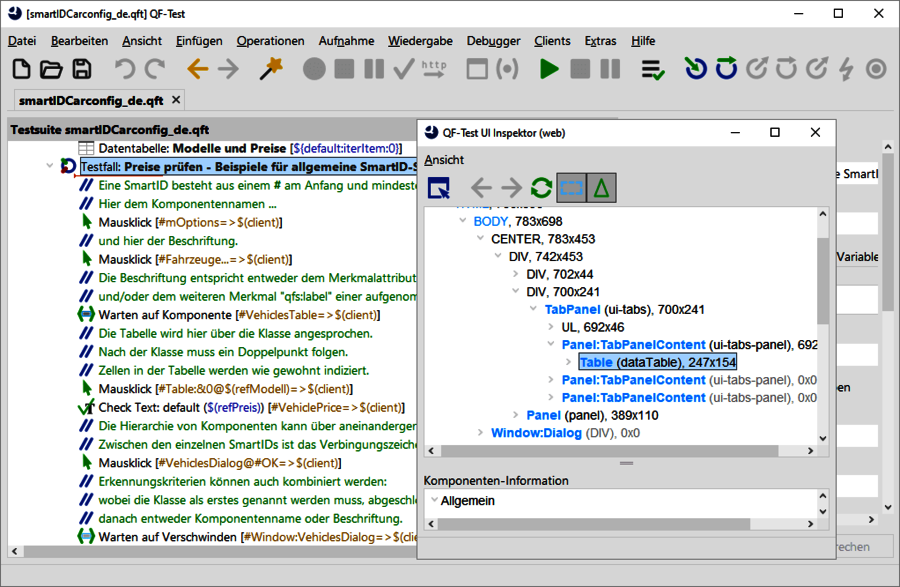This screenshot has height=587, width=900.
Task: Stop test playback in main toolbar
Action: coord(580,69)
